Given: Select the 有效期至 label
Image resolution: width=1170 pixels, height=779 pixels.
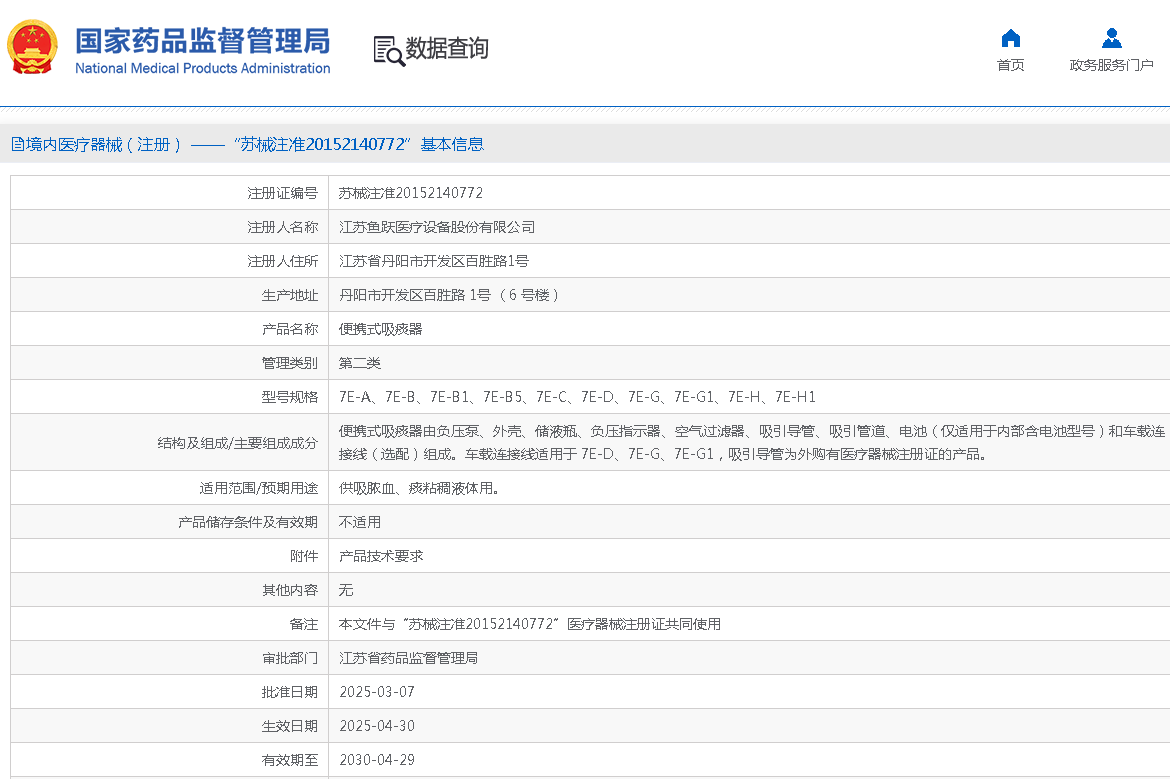Looking at the screenshot, I should (290, 760).
